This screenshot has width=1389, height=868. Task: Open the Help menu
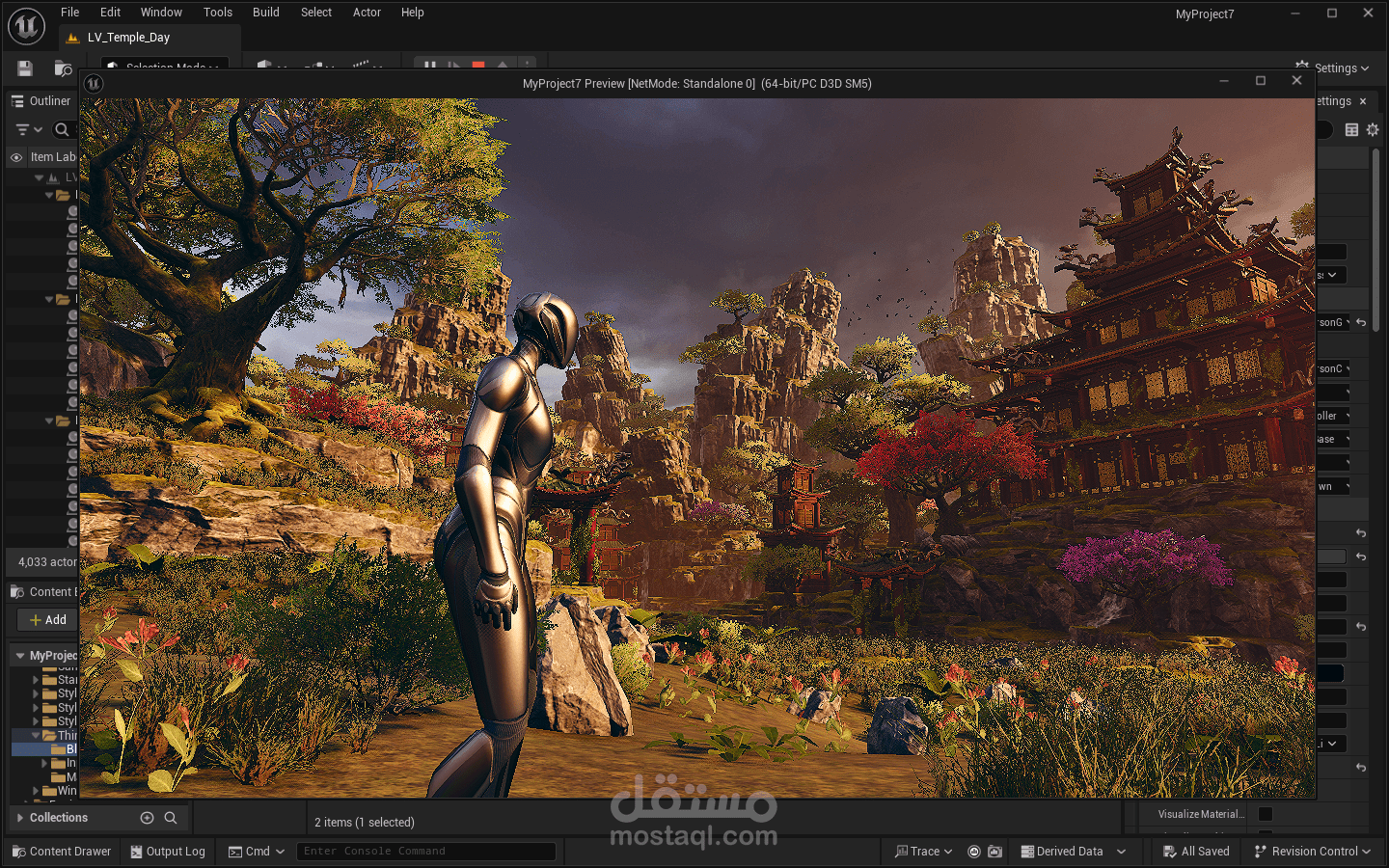coord(413,13)
